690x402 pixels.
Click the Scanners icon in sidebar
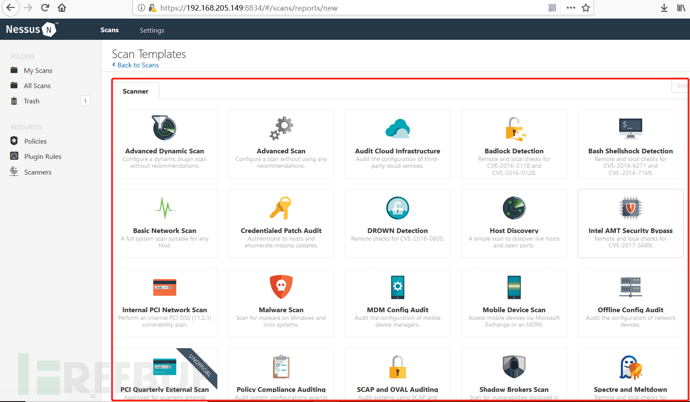[14, 172]
